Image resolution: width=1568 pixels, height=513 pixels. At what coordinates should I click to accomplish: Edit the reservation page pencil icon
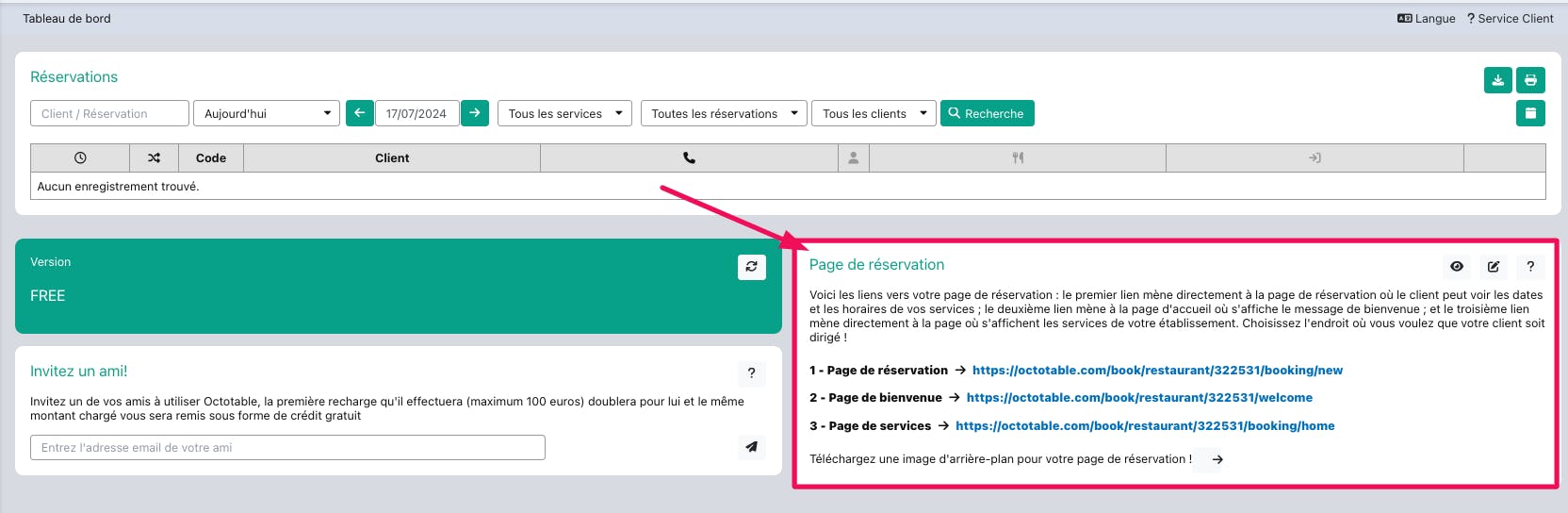(x=1494, y=267)
